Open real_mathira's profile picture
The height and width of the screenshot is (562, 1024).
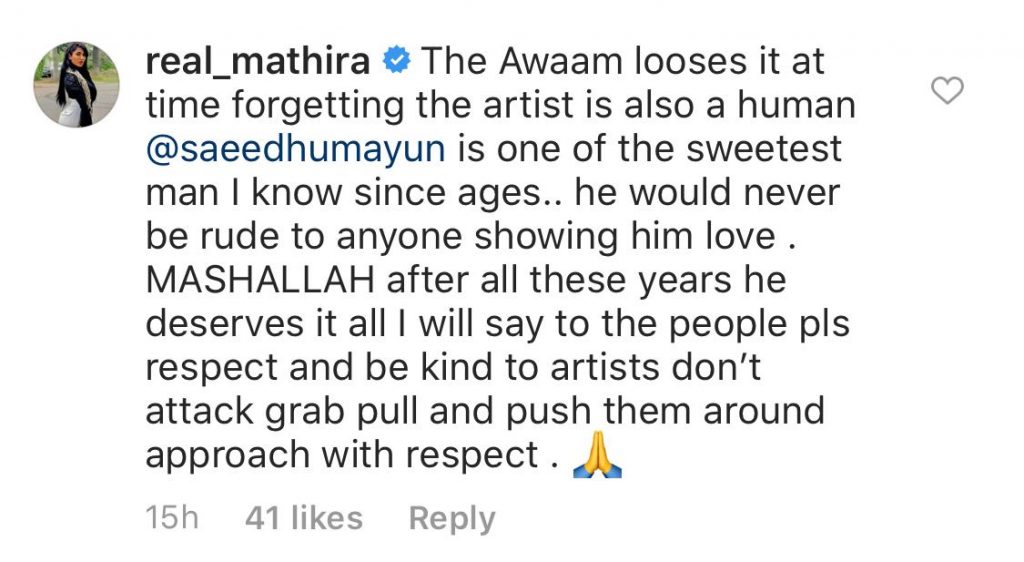click(x=76, y=85)
